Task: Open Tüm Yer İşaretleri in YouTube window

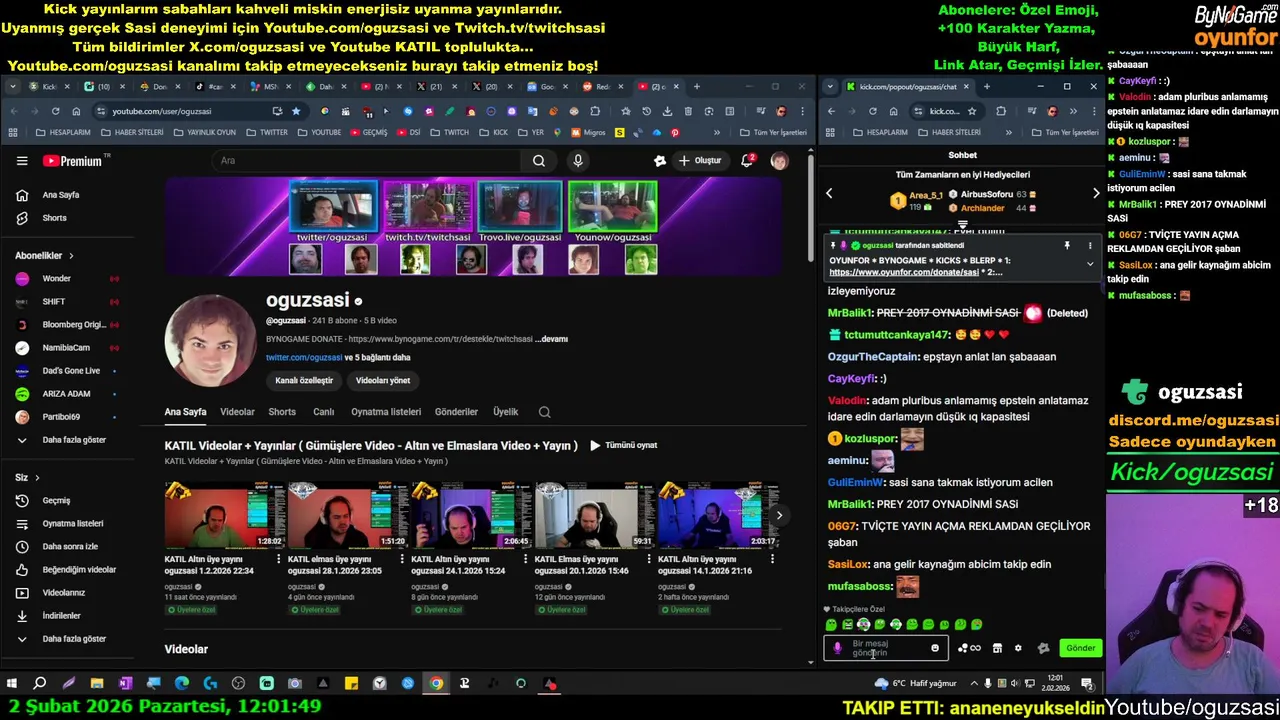Action: (772, 133)
